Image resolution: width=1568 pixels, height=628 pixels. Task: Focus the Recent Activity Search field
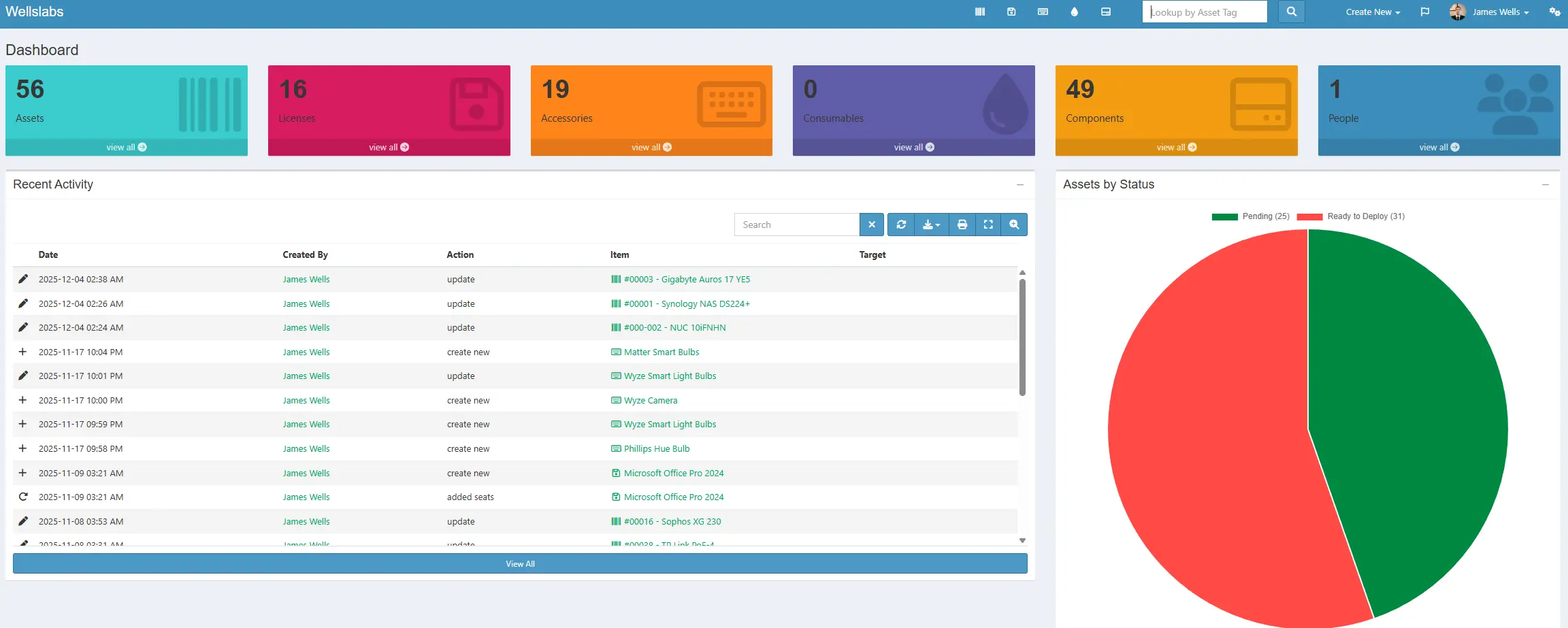(x=797, y=225)
